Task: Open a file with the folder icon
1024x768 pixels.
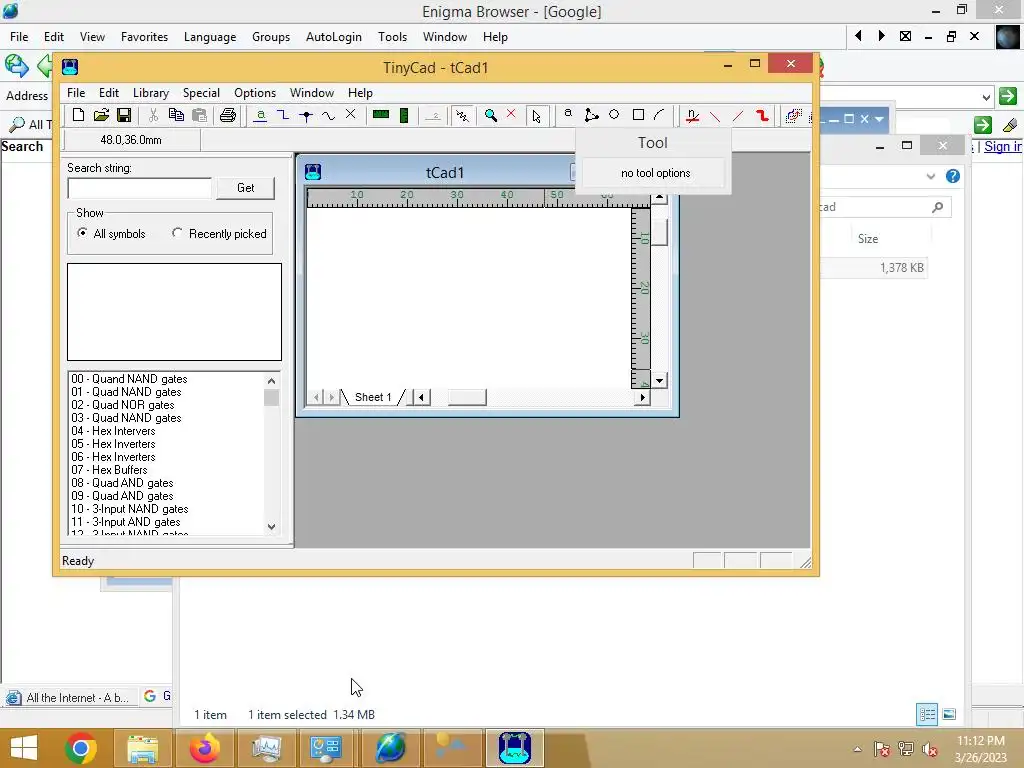Action: point(101,116)
